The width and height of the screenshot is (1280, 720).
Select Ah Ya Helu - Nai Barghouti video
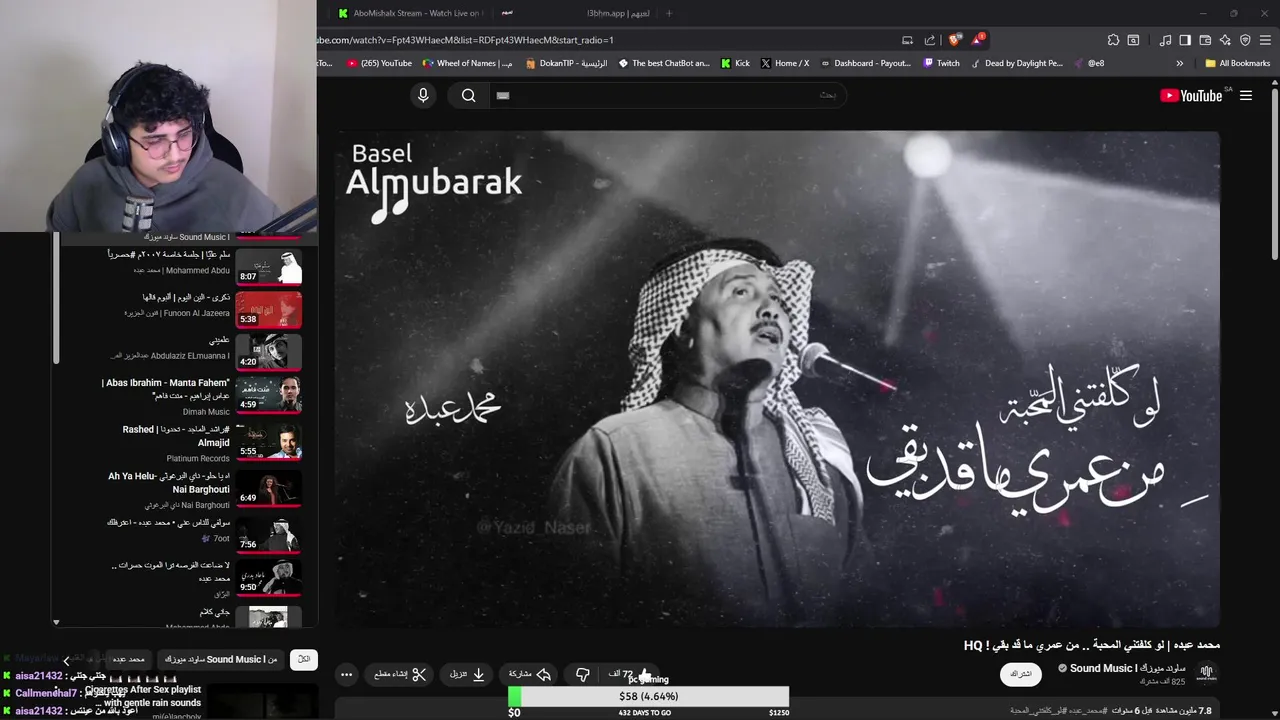[180, 489]
